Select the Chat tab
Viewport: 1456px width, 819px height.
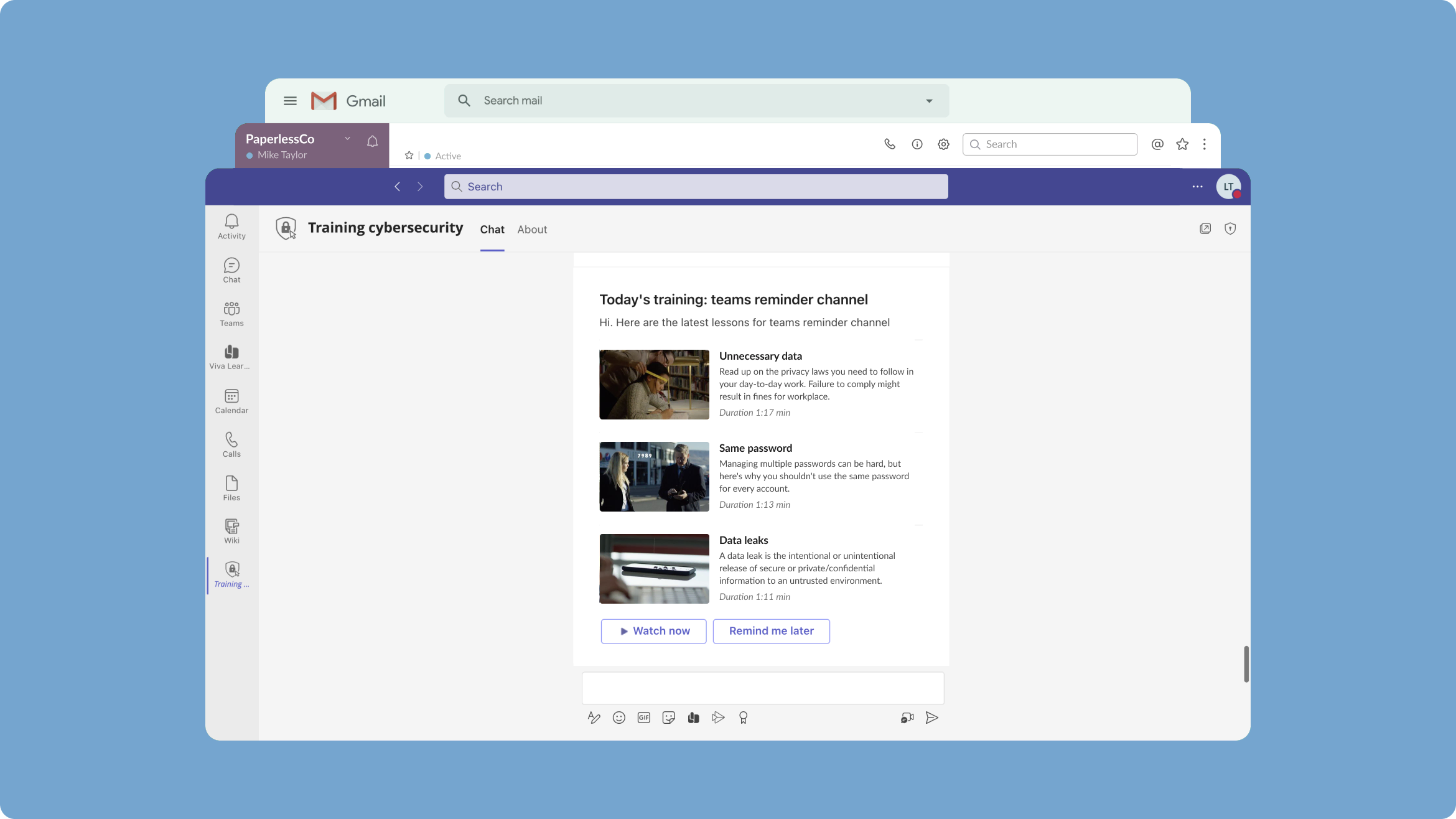[492, 230]
